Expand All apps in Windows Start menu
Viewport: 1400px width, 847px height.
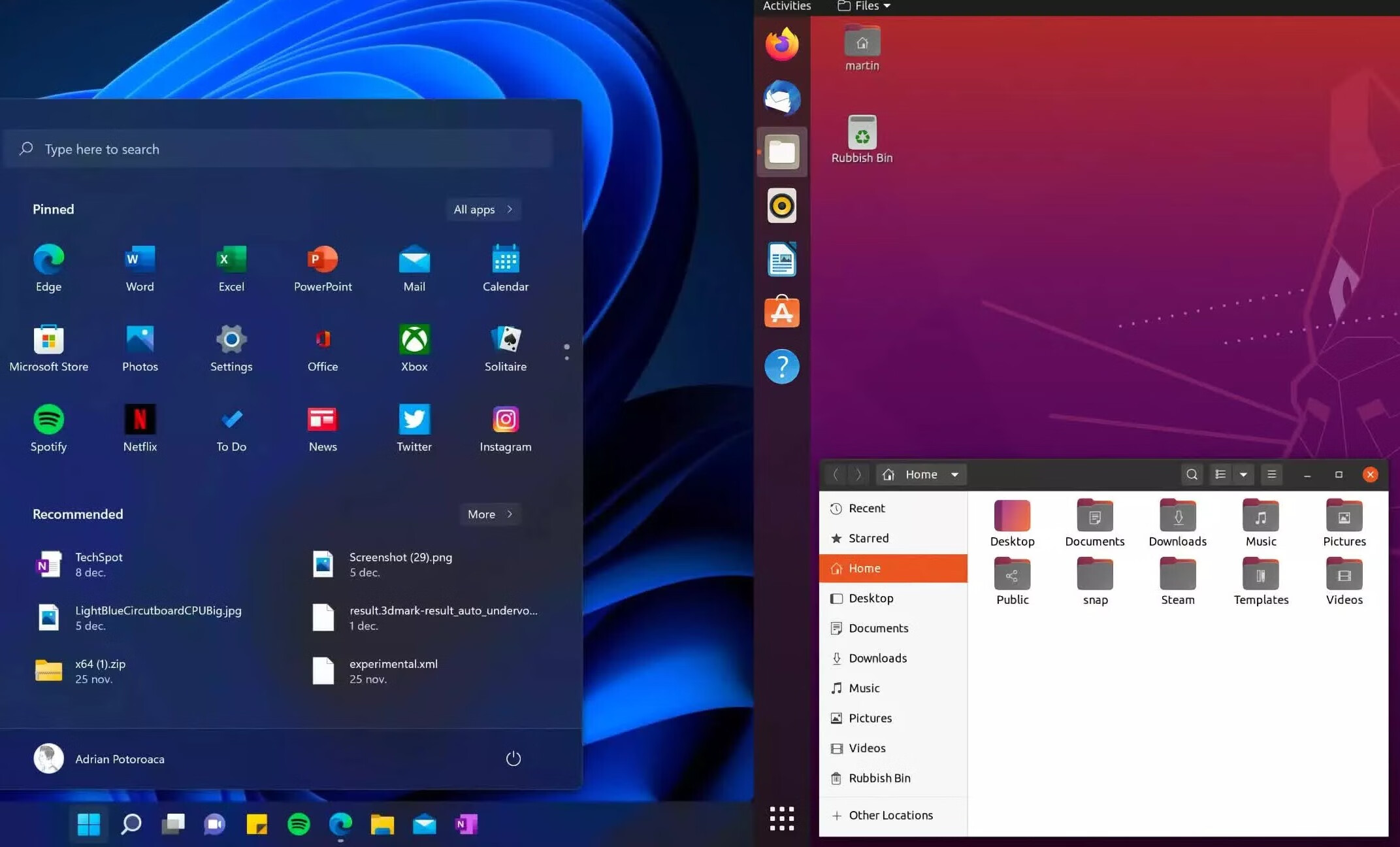[484, 209]
